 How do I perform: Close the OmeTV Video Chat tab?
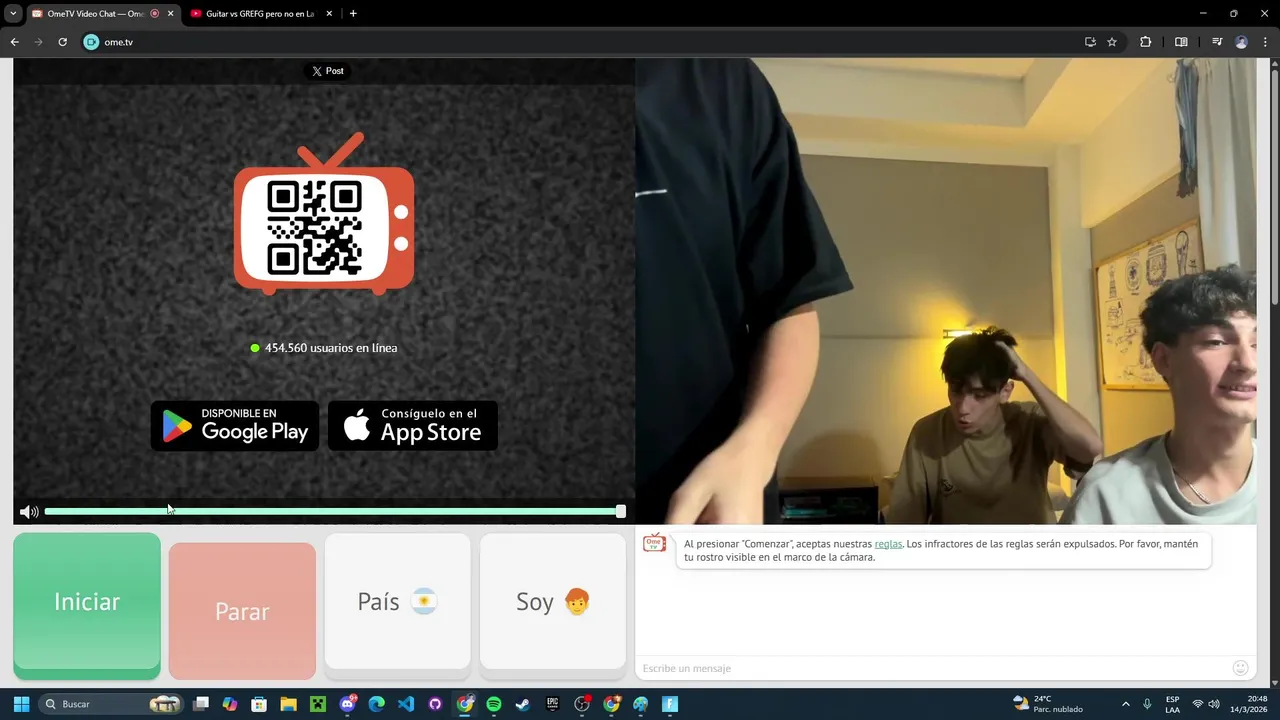[x=170, y=14]
